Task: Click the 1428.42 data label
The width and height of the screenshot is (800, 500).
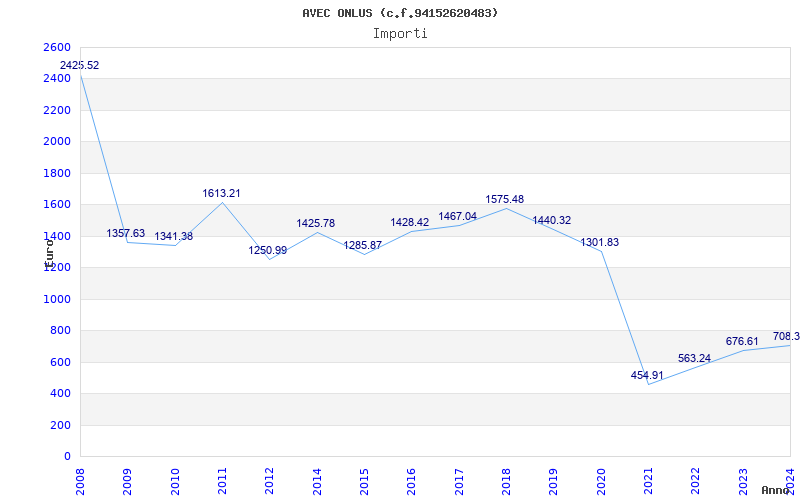Action: pyautogui.click(x=410, y=222)
